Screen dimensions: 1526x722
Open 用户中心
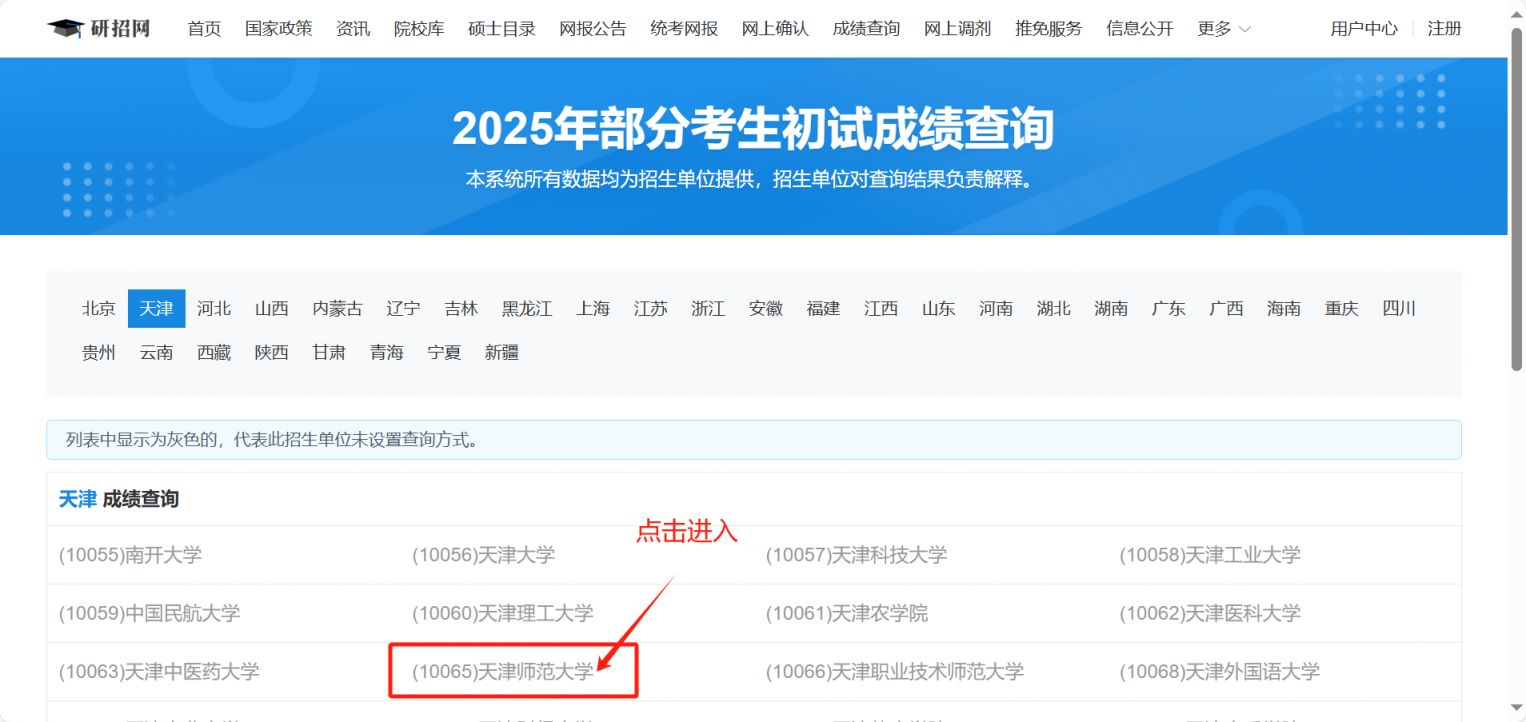[1364, 29]
